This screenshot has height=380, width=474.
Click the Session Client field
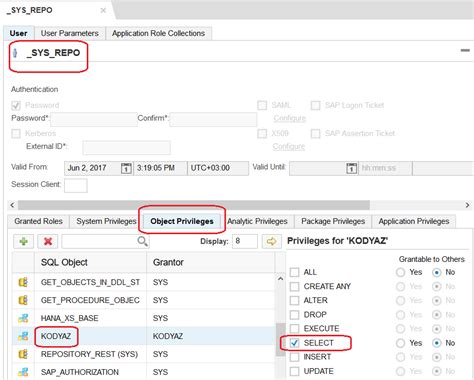pos(76,186)
